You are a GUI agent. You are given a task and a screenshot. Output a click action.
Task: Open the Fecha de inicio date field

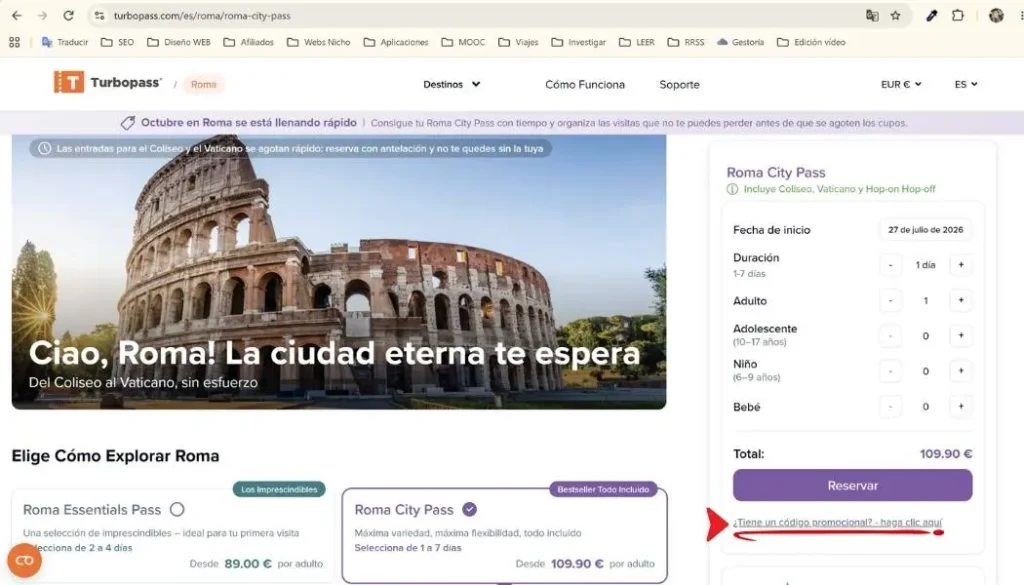click(x=925, y=230)
